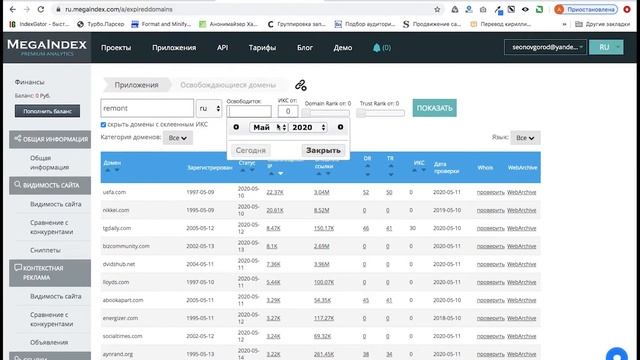Expand ОБЩАЯ ИНФОРМАЦИЯ sidebar section
This screenshot has height=360, width=640.
50,139
